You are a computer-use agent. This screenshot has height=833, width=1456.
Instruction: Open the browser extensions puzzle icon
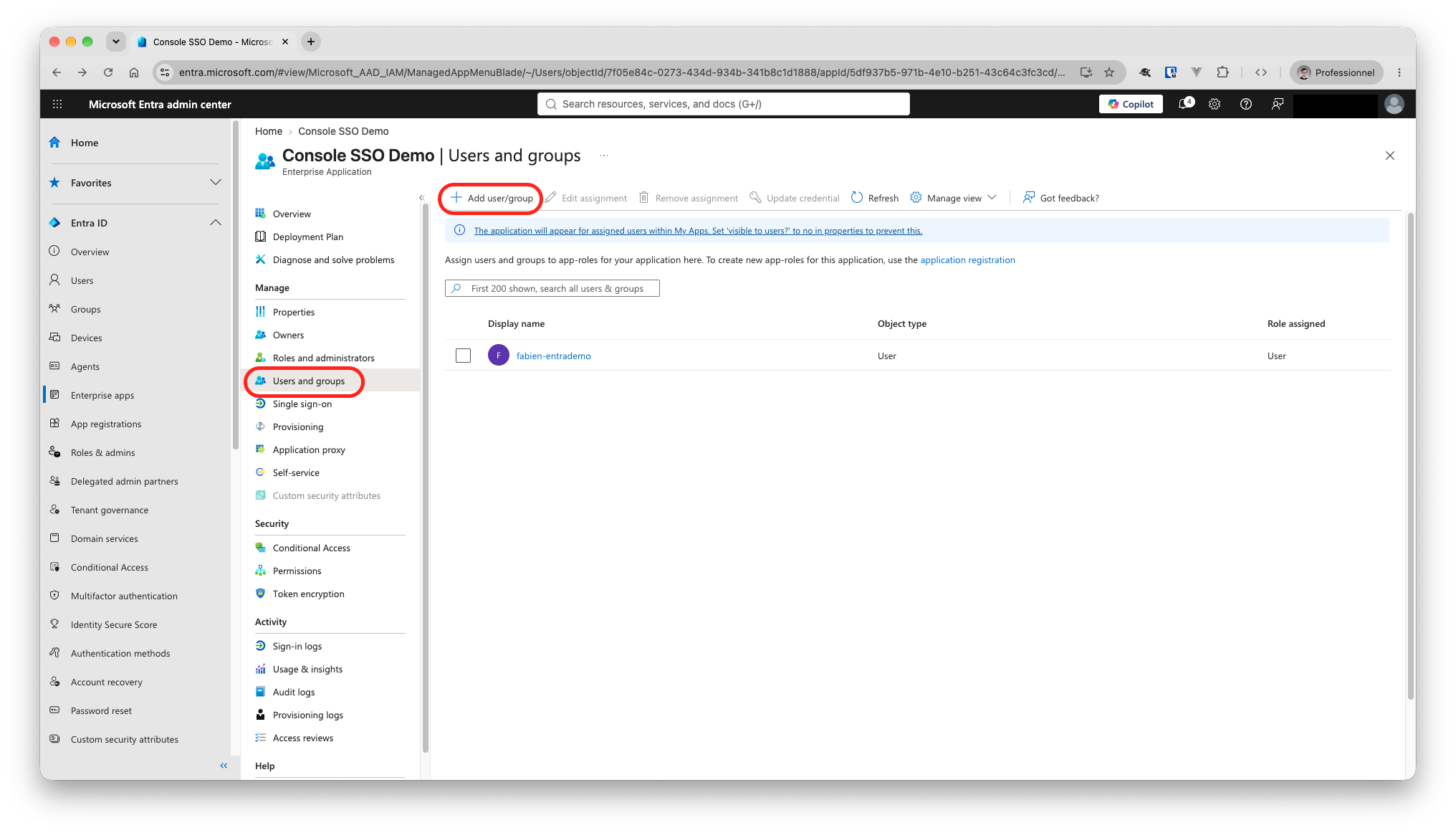pos(1223,72)
